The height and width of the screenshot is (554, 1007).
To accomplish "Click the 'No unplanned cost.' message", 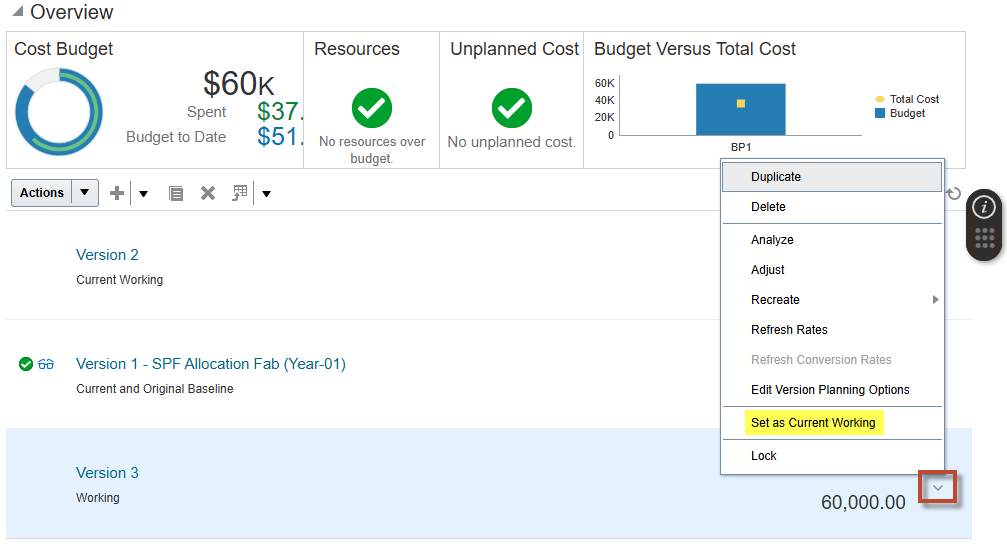I will [511, 142].
